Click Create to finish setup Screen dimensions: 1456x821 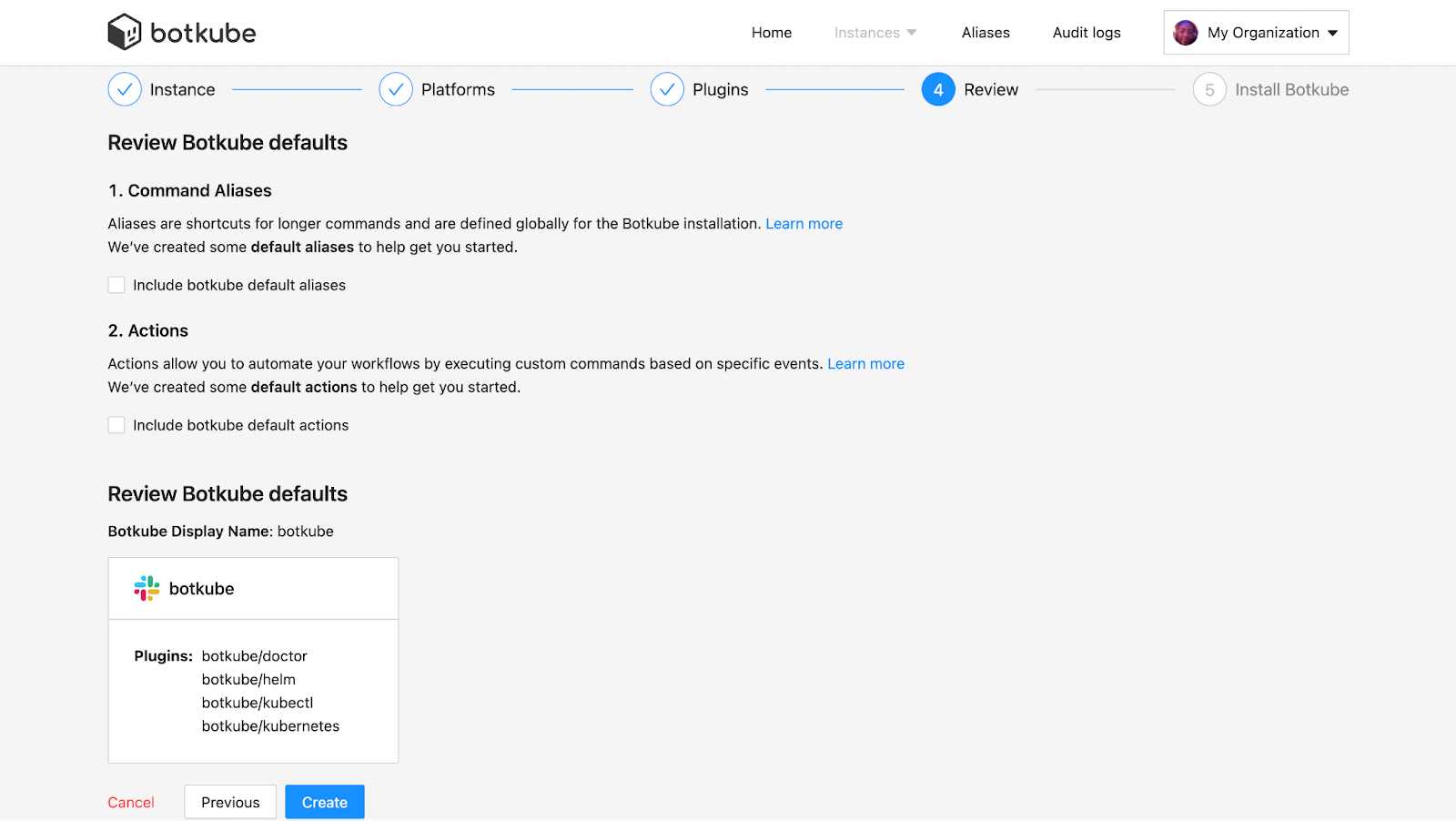click(x=324, y=802)
